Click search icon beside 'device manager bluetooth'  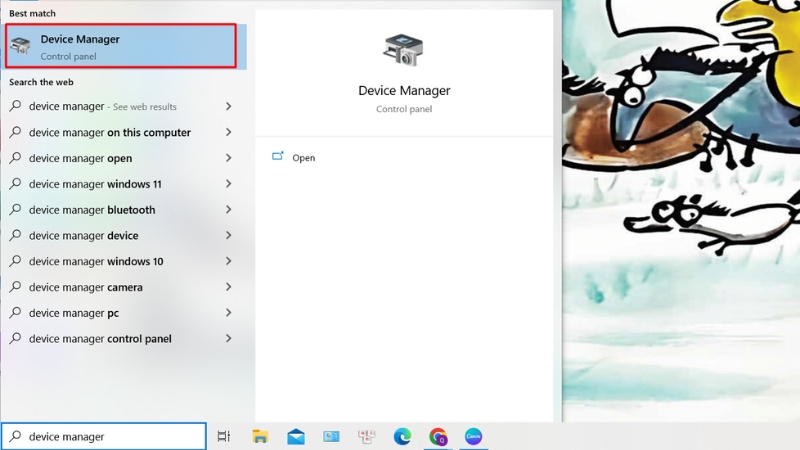[x=15, y=209]
